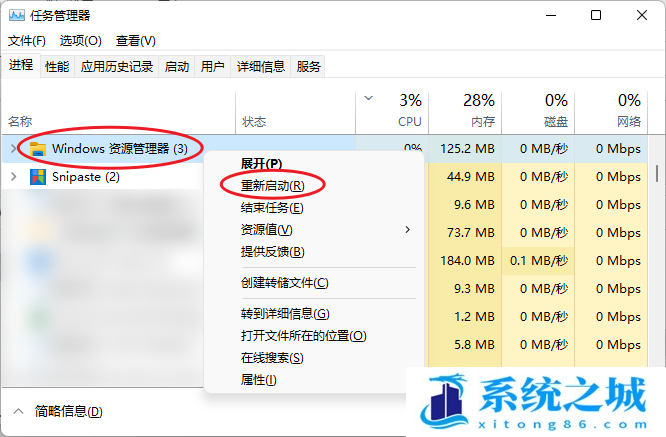The width and height of the screenshot is (666, 437).
Task: Click the 184.0 MB memory cell
Action: pos(467,260)
